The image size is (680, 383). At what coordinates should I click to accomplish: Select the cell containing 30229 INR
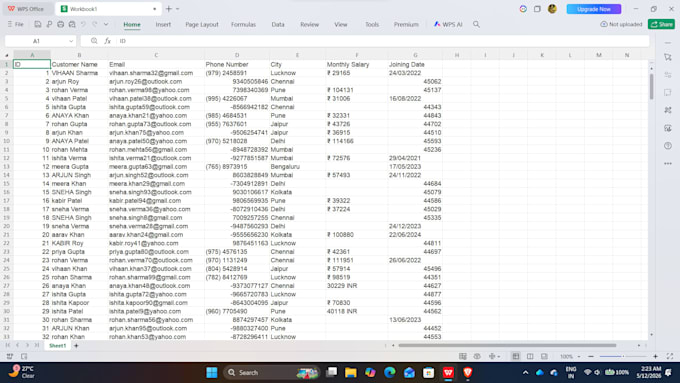(x=356, y=286)
